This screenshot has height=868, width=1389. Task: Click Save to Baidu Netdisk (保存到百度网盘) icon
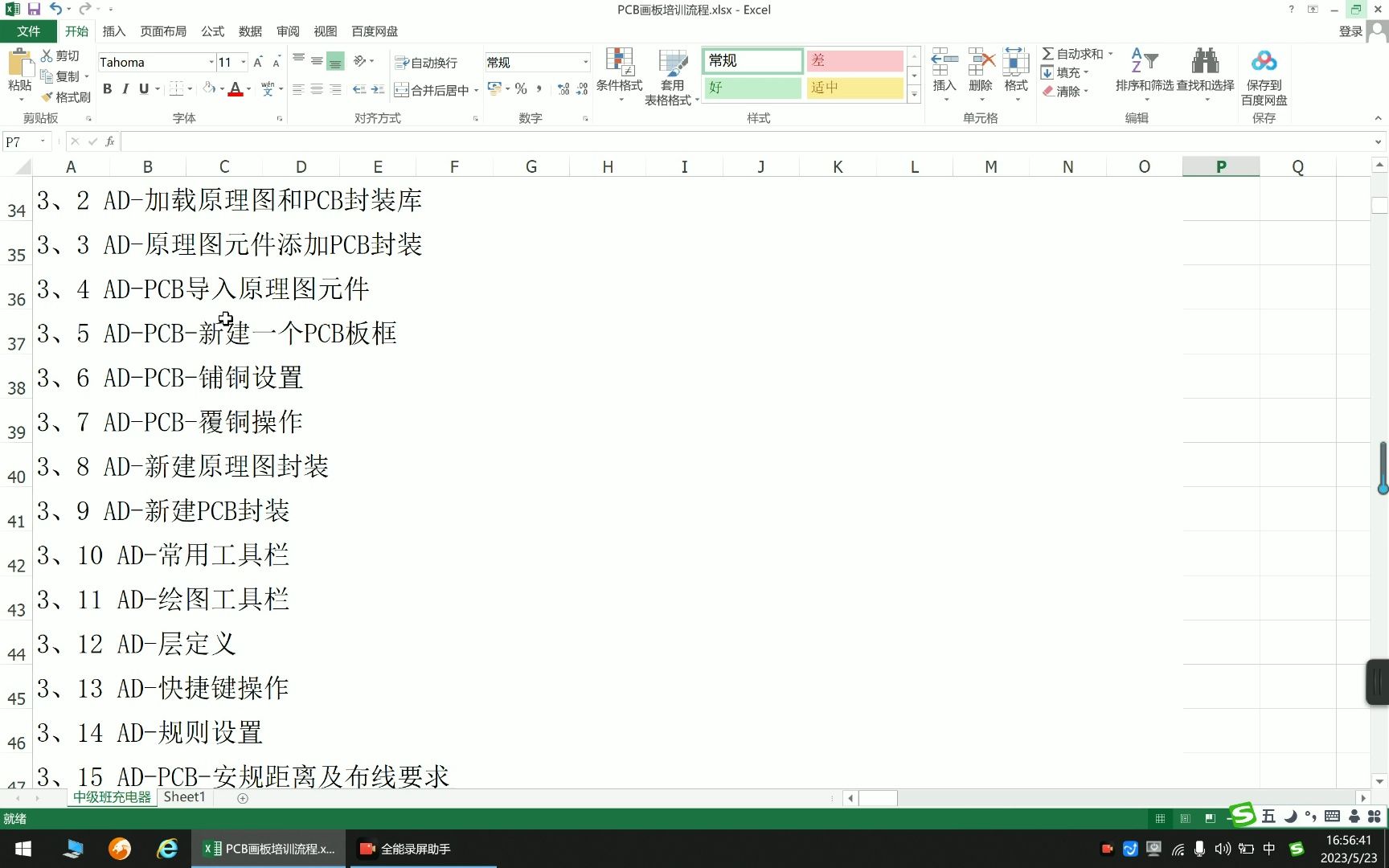pos(1264,77)
